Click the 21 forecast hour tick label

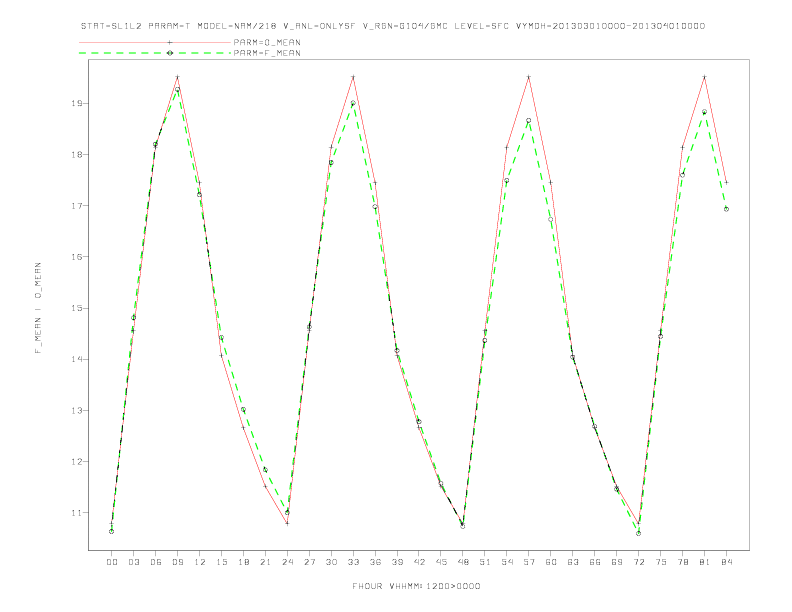click(x=265, y=562)
